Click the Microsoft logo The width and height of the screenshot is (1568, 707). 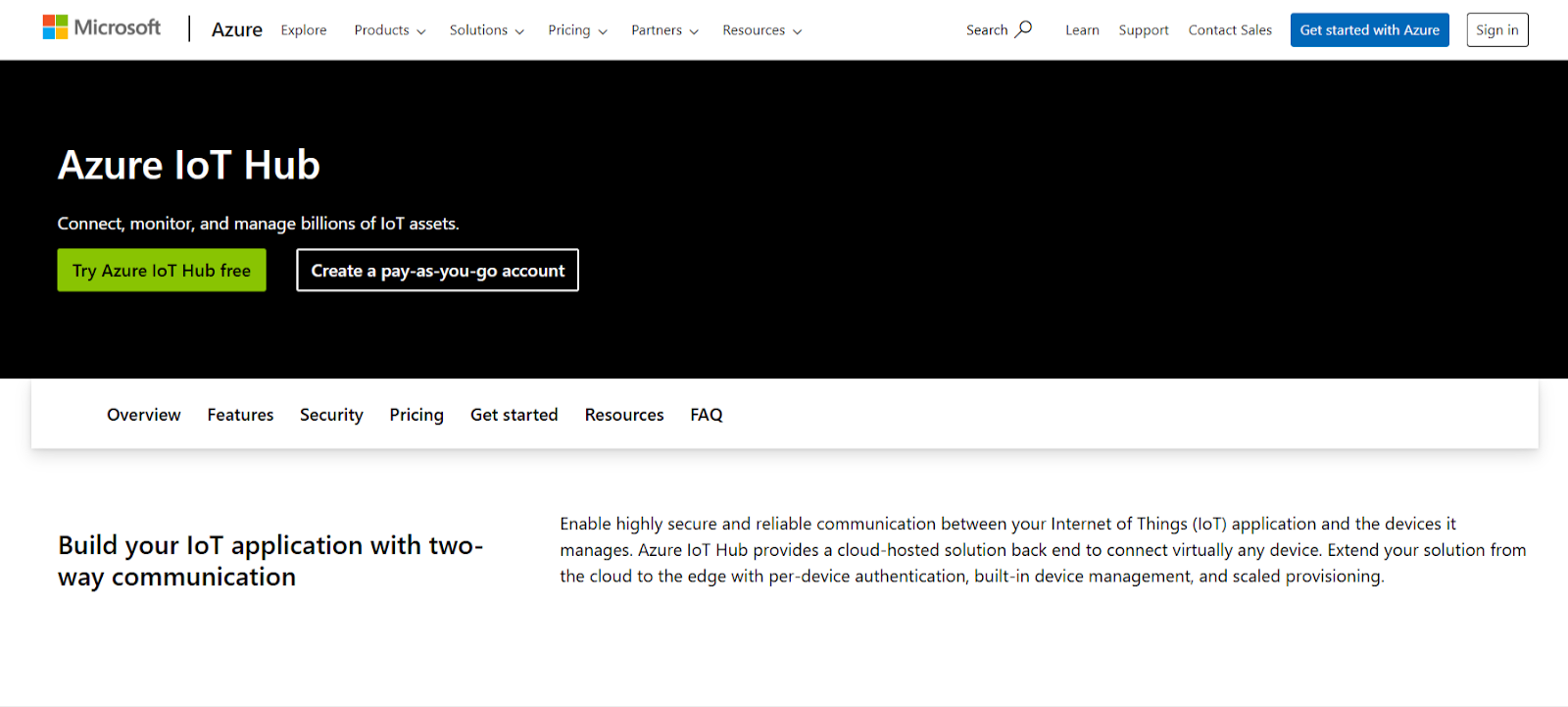tap(102, 27)
